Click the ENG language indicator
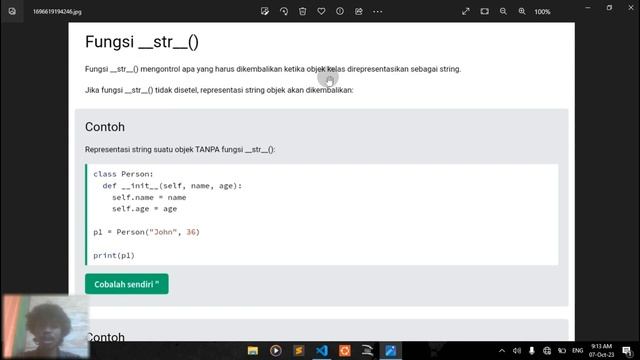The width and height of the screenshot is (640, 360). [578, 351]
